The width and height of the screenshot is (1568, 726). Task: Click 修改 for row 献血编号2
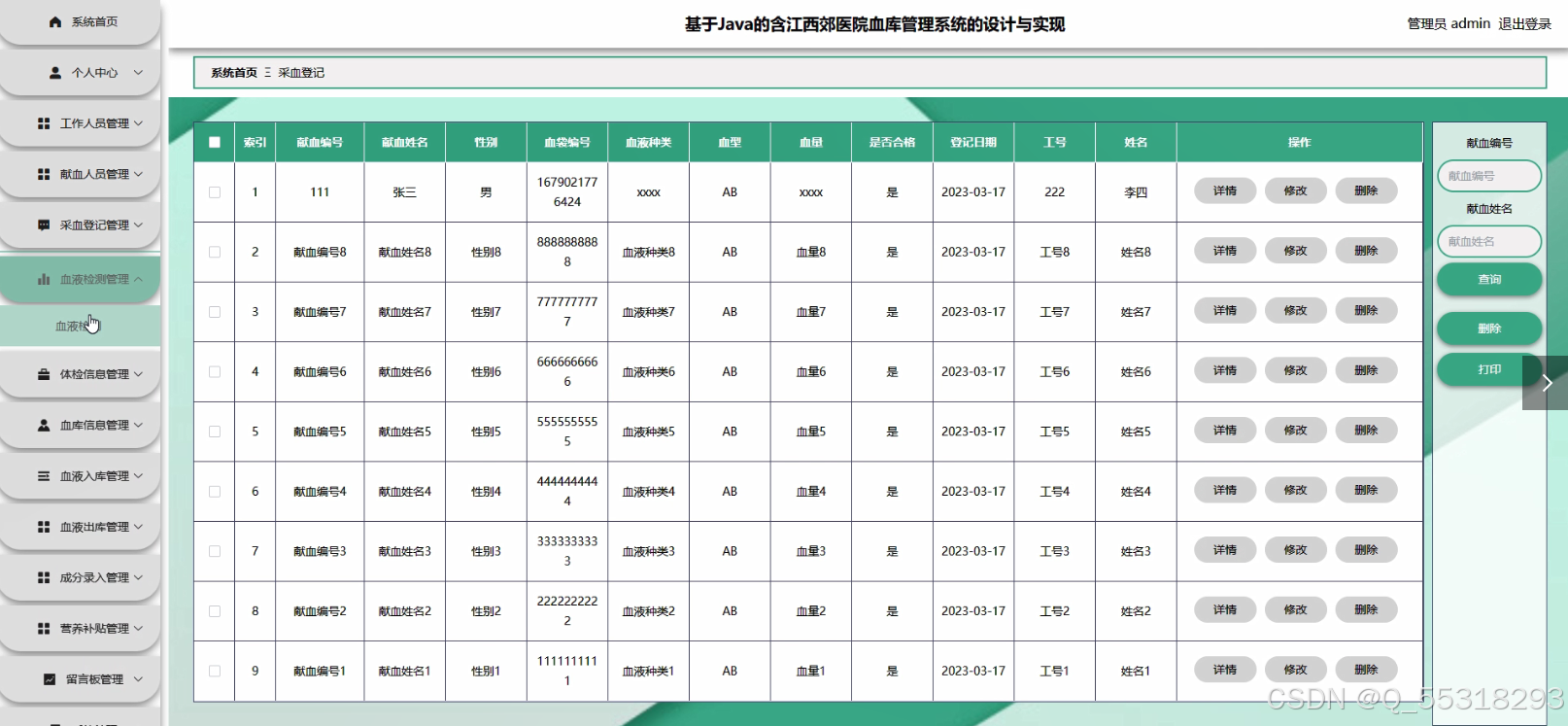(1295, 610)
